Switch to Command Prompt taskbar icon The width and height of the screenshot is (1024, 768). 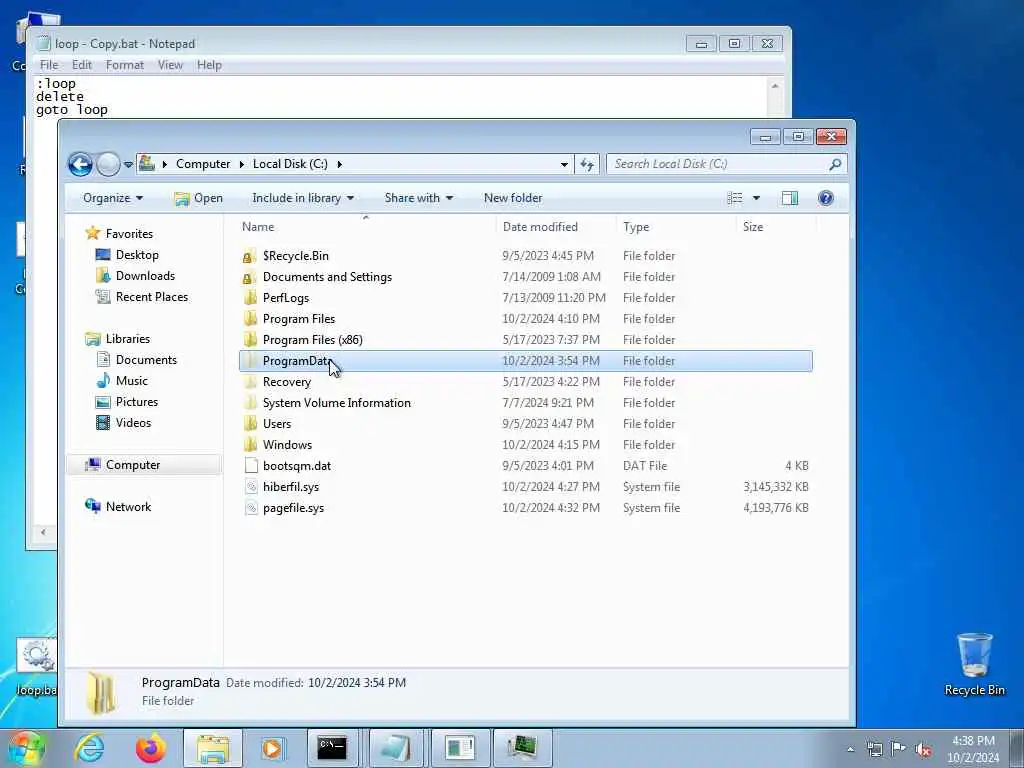click(x=332, y=748)
